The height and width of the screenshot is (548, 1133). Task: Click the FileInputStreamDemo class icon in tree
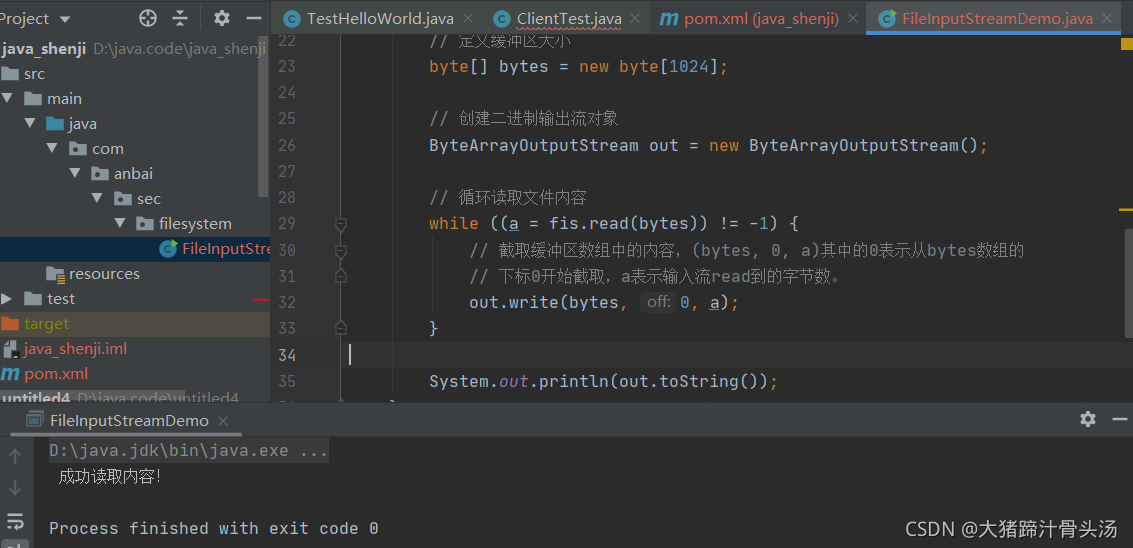pyautogui.click(x=168, y=249)
